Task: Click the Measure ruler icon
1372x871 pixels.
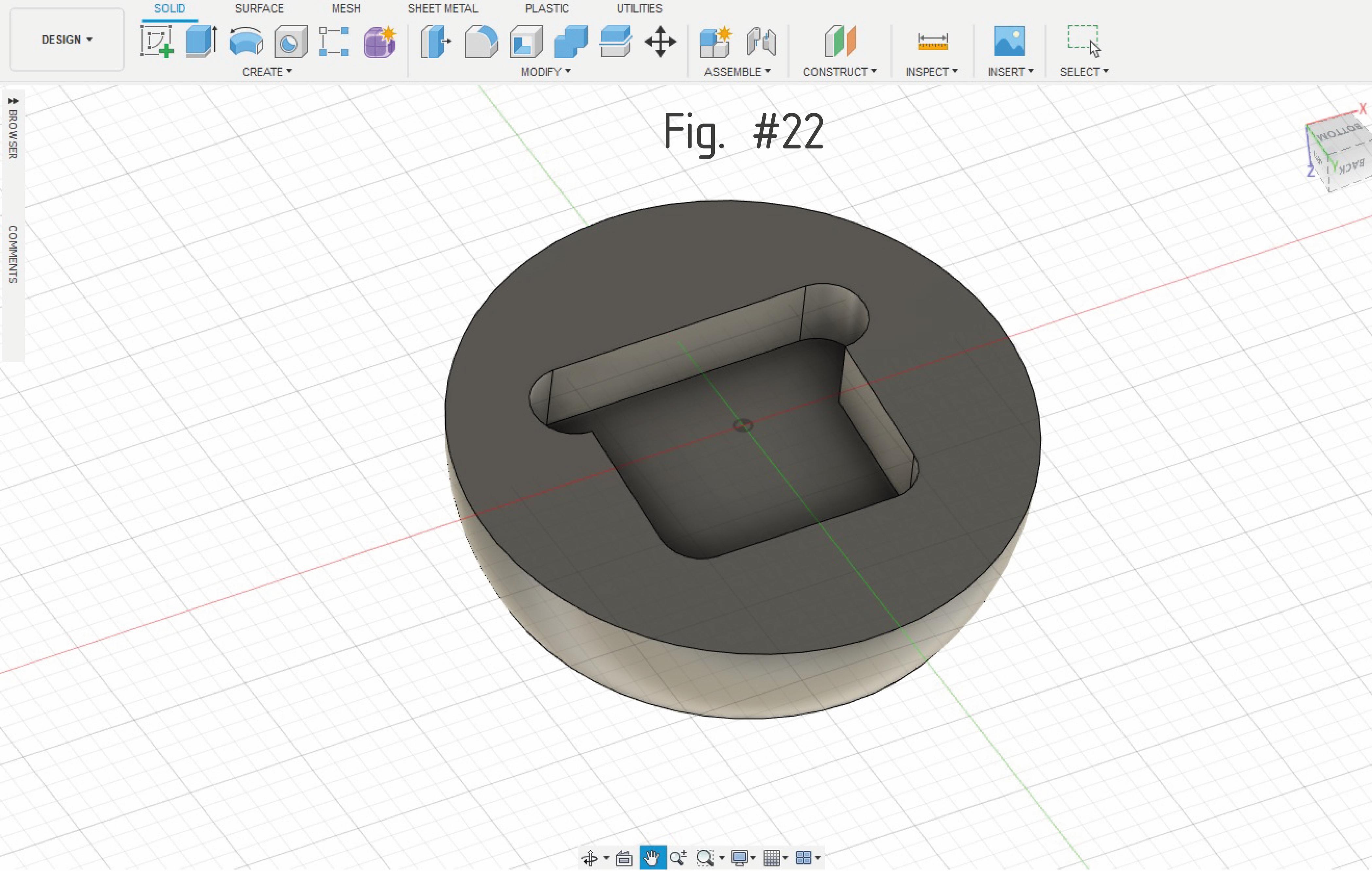Action: tap(932, 42)
